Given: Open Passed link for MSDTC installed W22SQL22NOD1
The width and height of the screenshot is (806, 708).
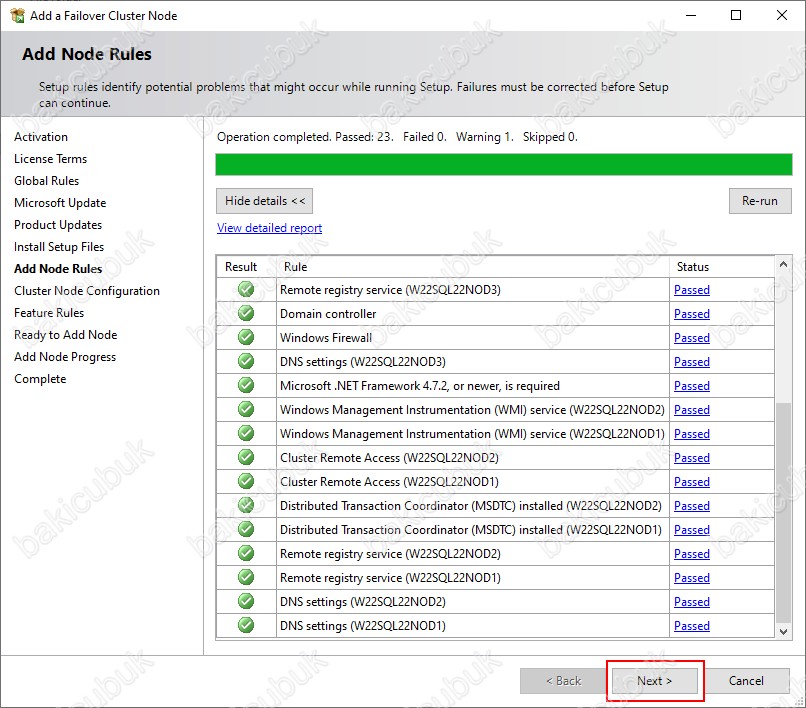Looking at the screenshot, I should (691, 530).
